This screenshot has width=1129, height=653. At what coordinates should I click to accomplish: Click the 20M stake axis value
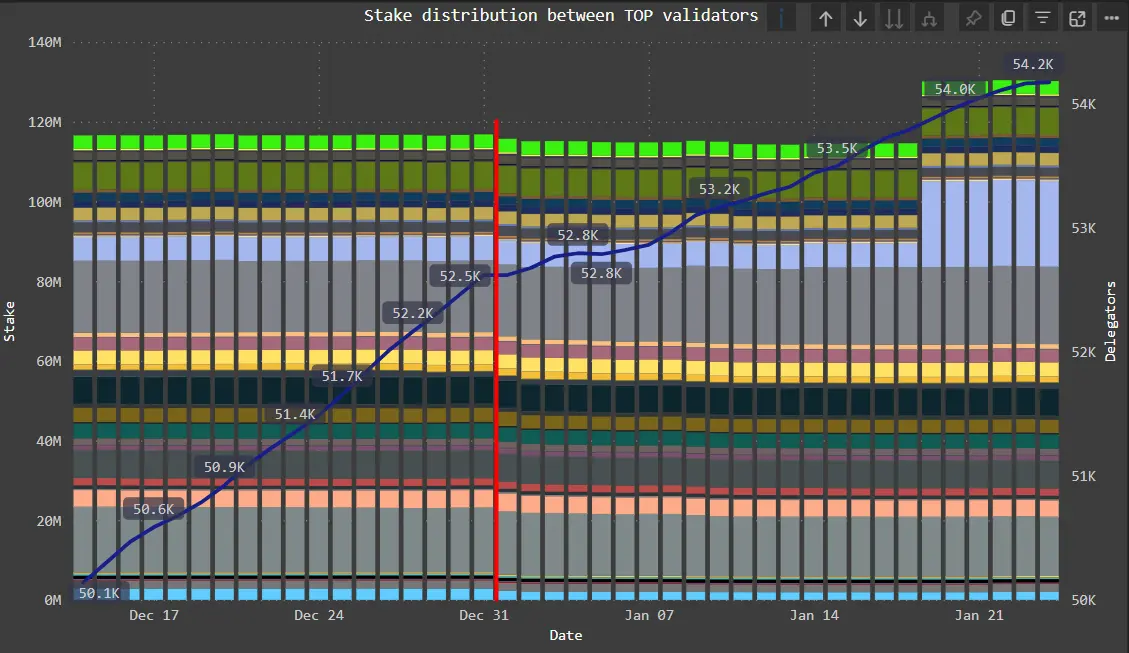[49, 521]
